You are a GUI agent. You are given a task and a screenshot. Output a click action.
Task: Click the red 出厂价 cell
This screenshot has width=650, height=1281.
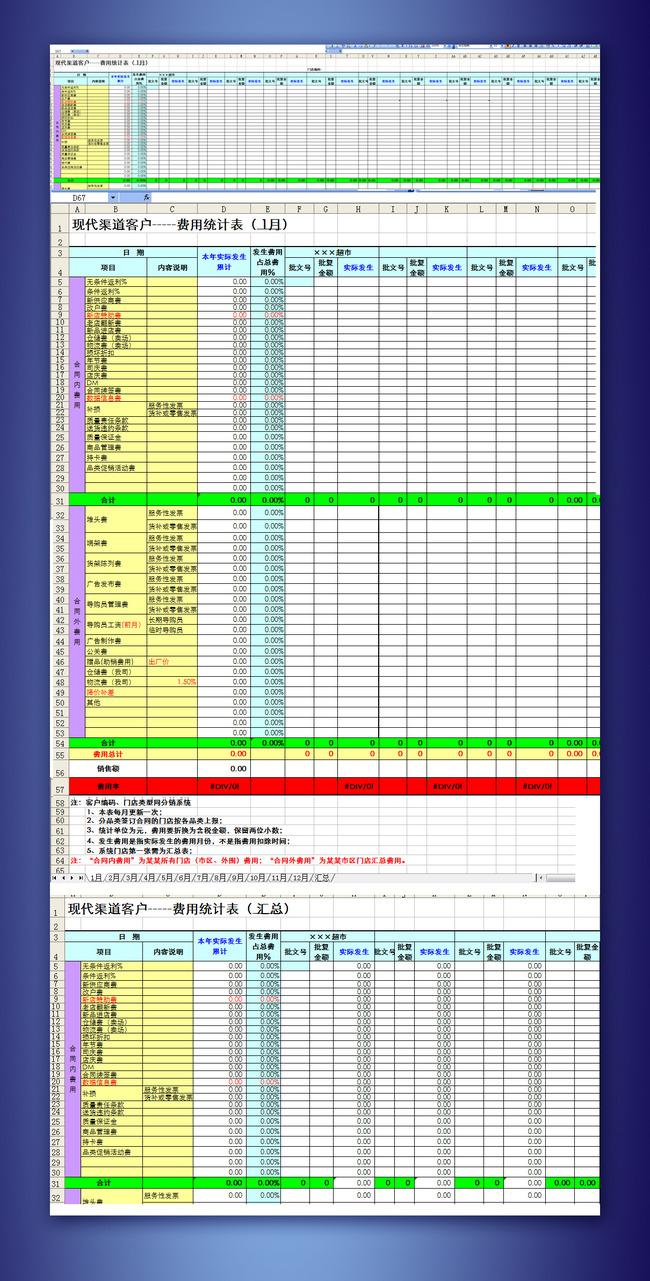(172, 662)
